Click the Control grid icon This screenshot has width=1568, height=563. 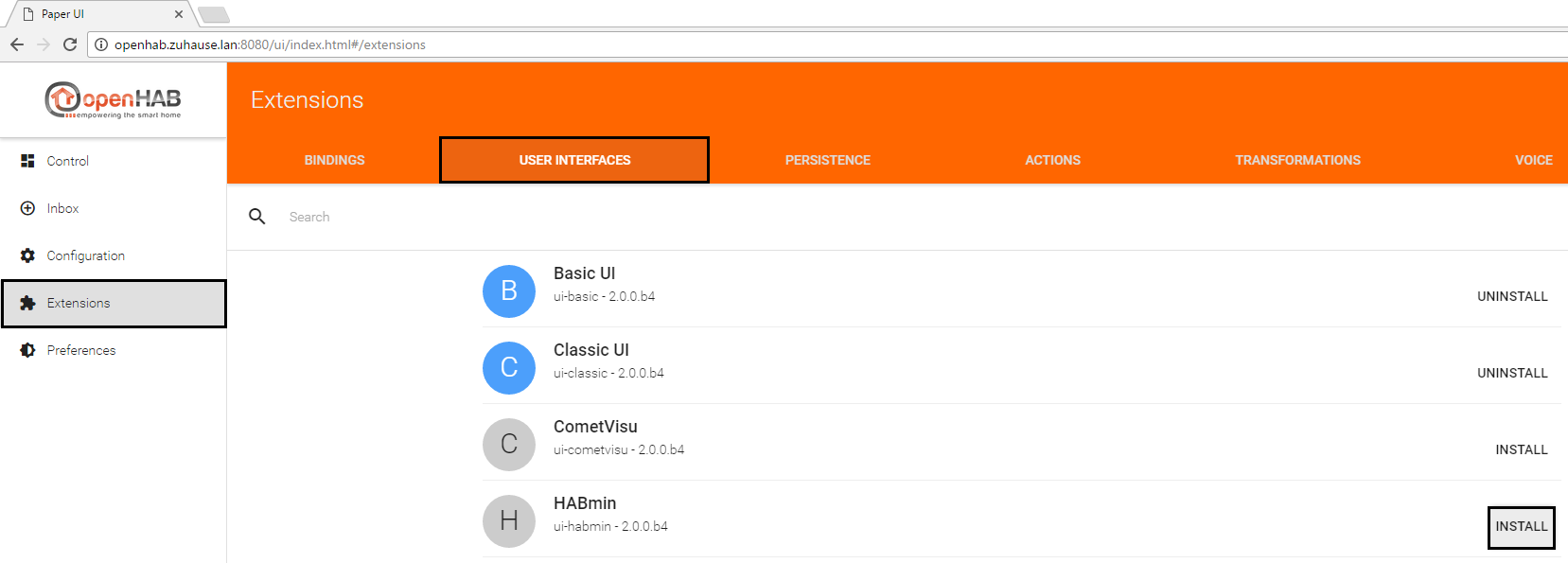tap(27, 161)
